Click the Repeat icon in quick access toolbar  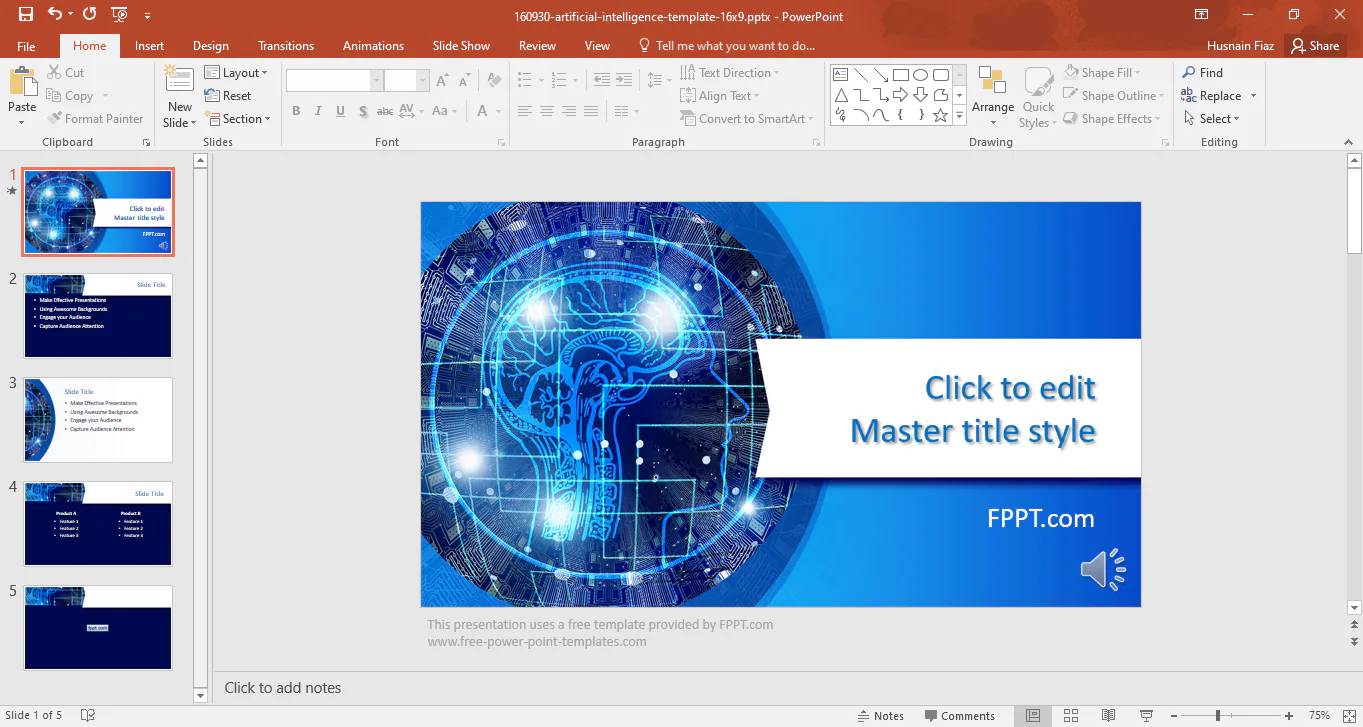pyautogui.click(x=90, y=15)
